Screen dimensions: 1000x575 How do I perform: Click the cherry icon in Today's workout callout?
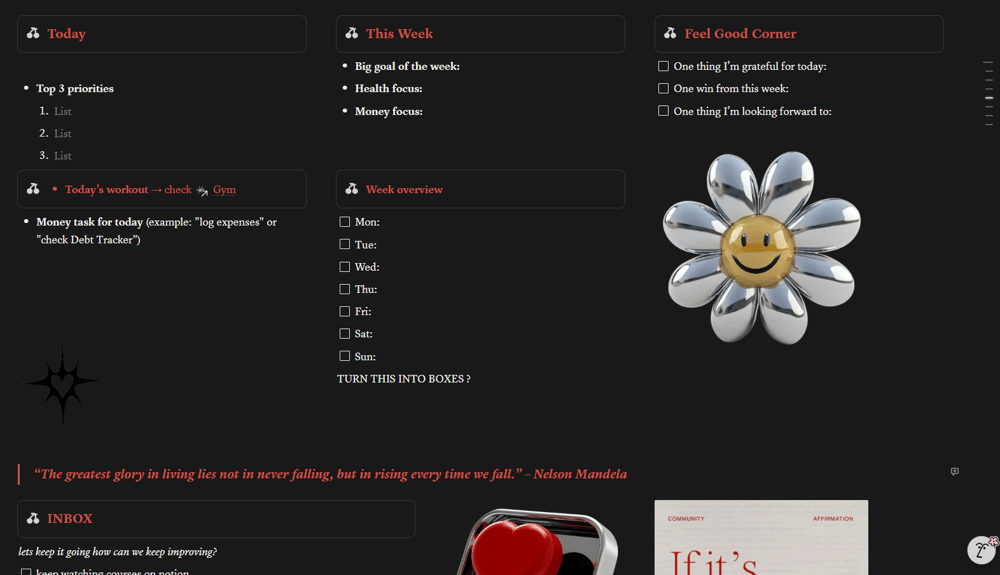(33, 189)
